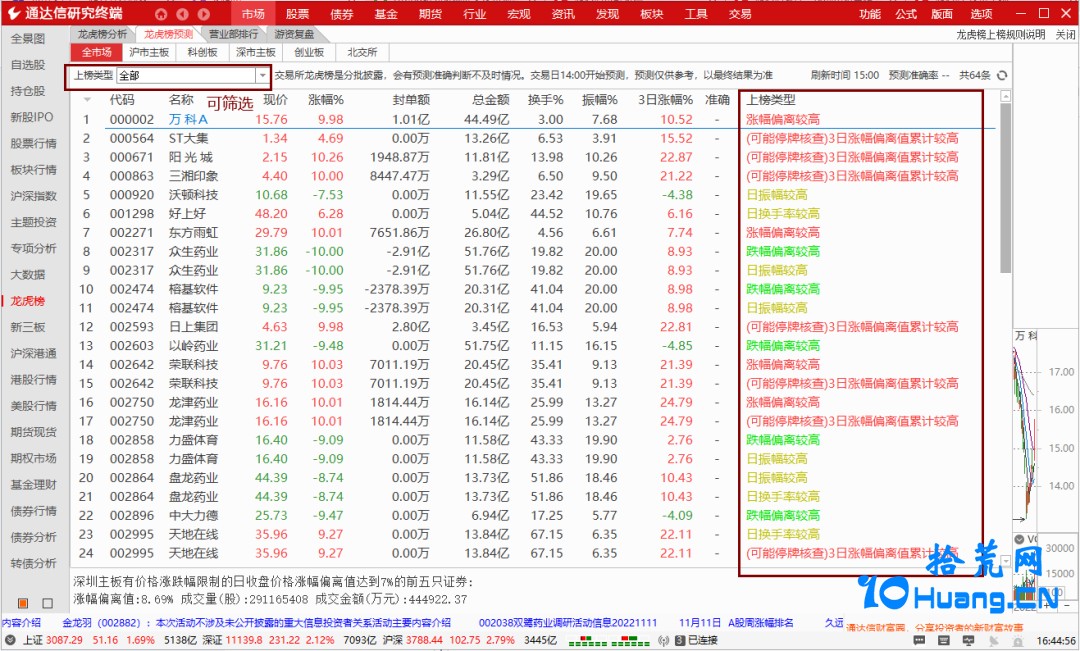
Task: Open the 市场 menu
Action: (253, 14)
